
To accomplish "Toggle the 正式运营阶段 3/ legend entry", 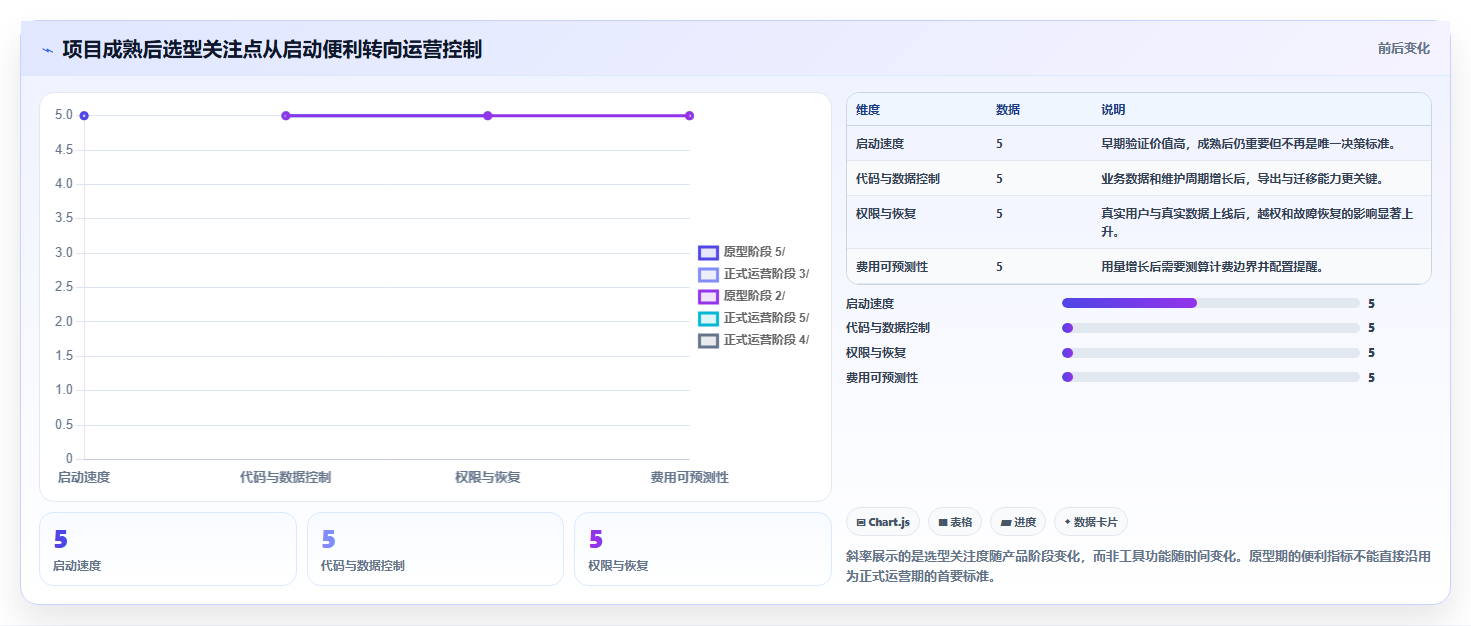I will coord(753,274).
